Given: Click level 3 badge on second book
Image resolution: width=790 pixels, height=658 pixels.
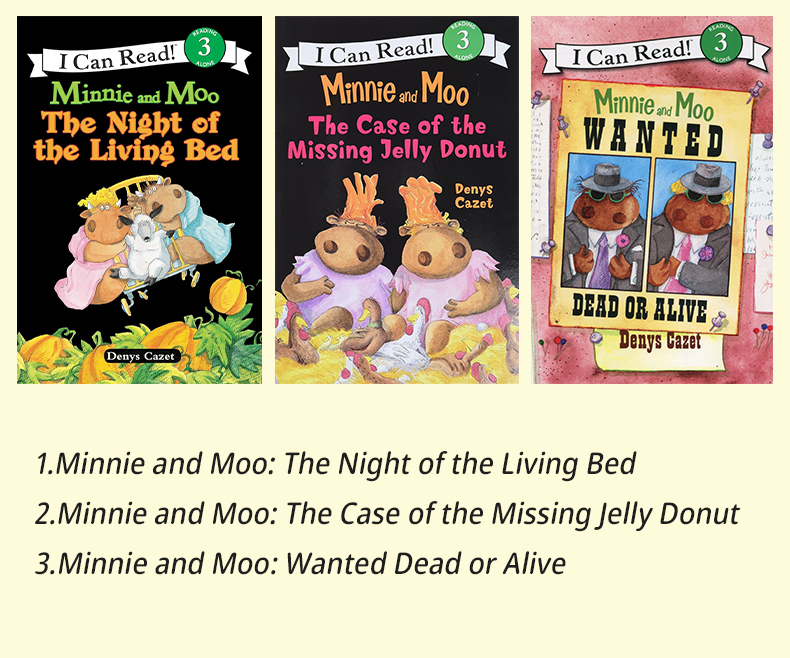Looking at the screenshot, I should pos(464,41).
